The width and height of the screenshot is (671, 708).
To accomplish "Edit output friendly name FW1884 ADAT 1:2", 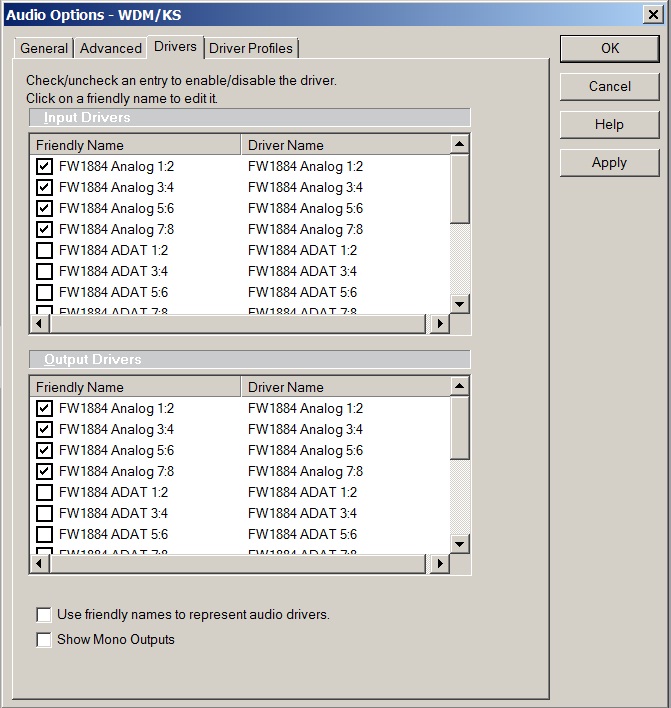I will [x=113, y=492].
